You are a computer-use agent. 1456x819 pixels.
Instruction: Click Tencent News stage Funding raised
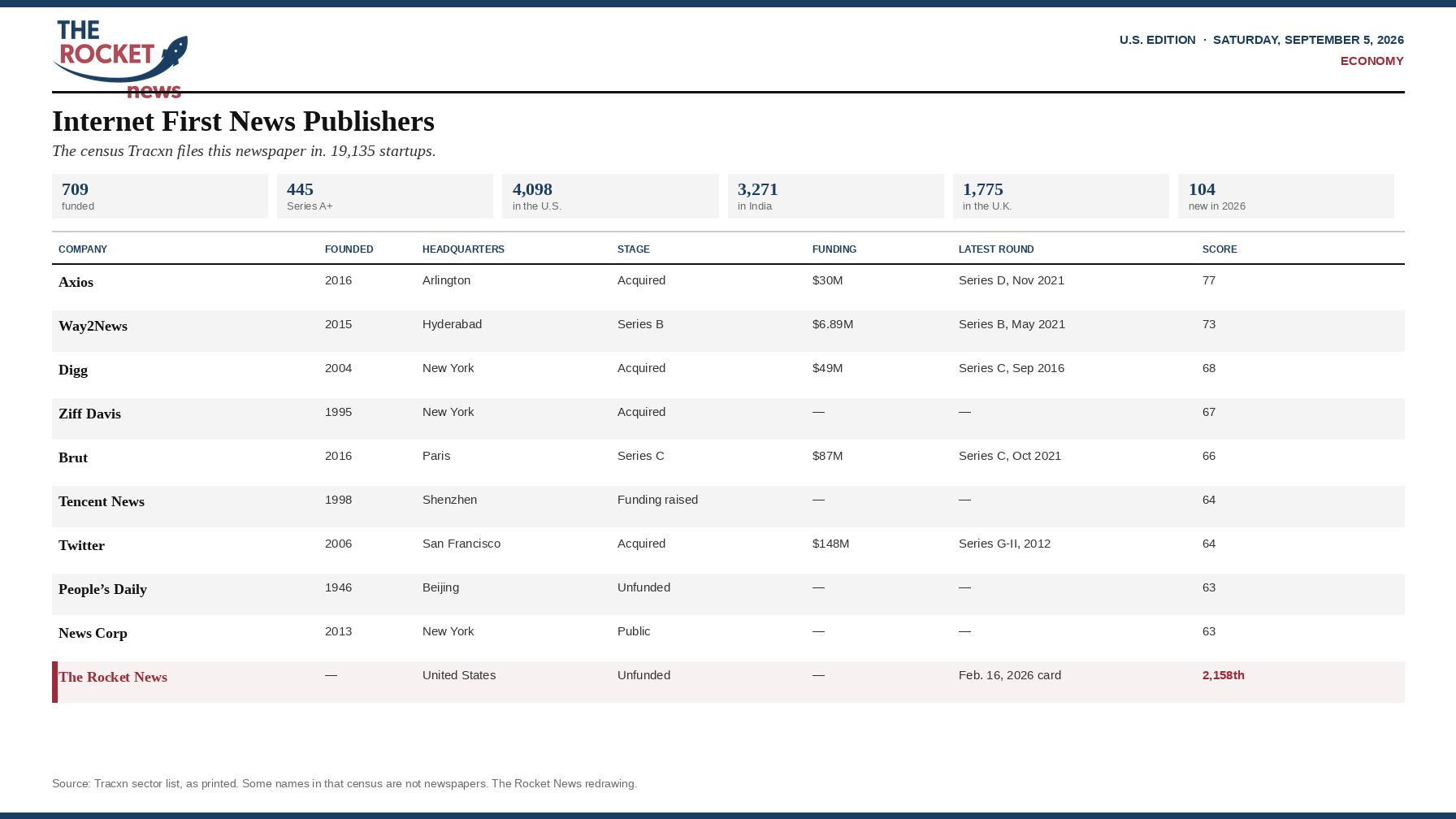pyautogui.click(x=657, y=500)
